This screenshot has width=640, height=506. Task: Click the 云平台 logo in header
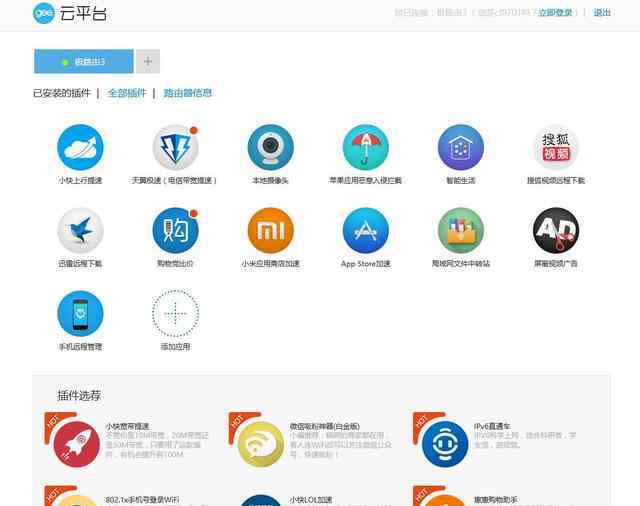pos(70,13)
